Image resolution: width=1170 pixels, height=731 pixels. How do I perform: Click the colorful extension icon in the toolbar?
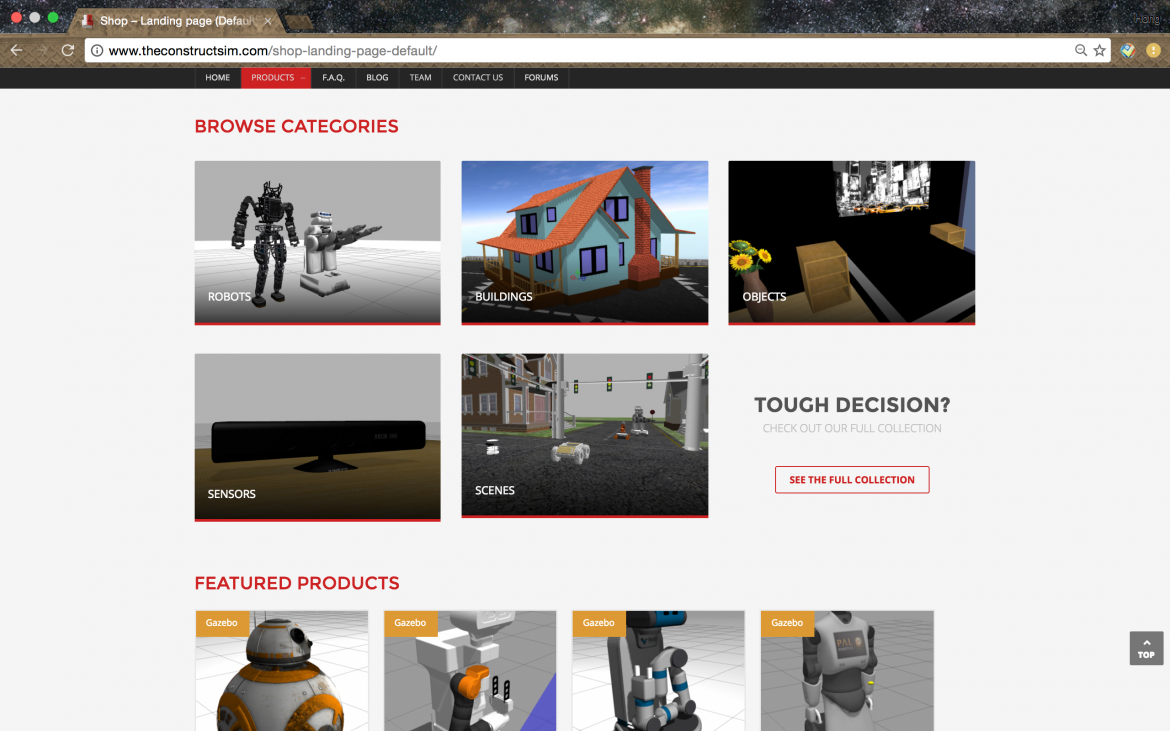click(1128, 50)
